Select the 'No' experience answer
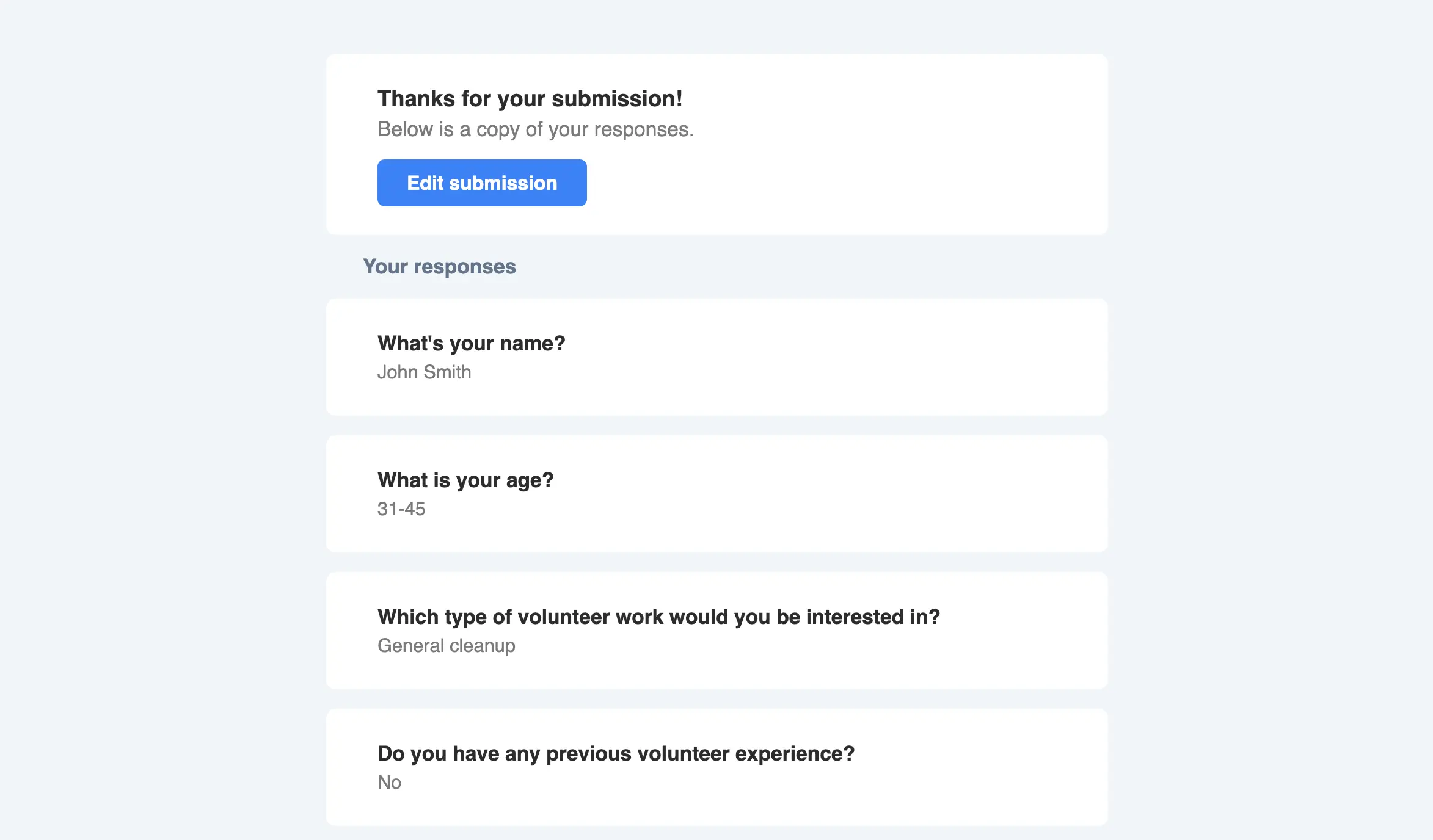Screen dimensions: 1433x840 389,783
